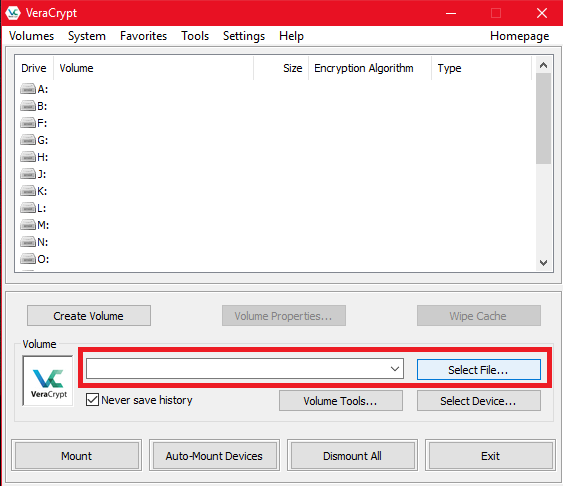
Task: Click the Dismount All button
Action: point(352,455)
